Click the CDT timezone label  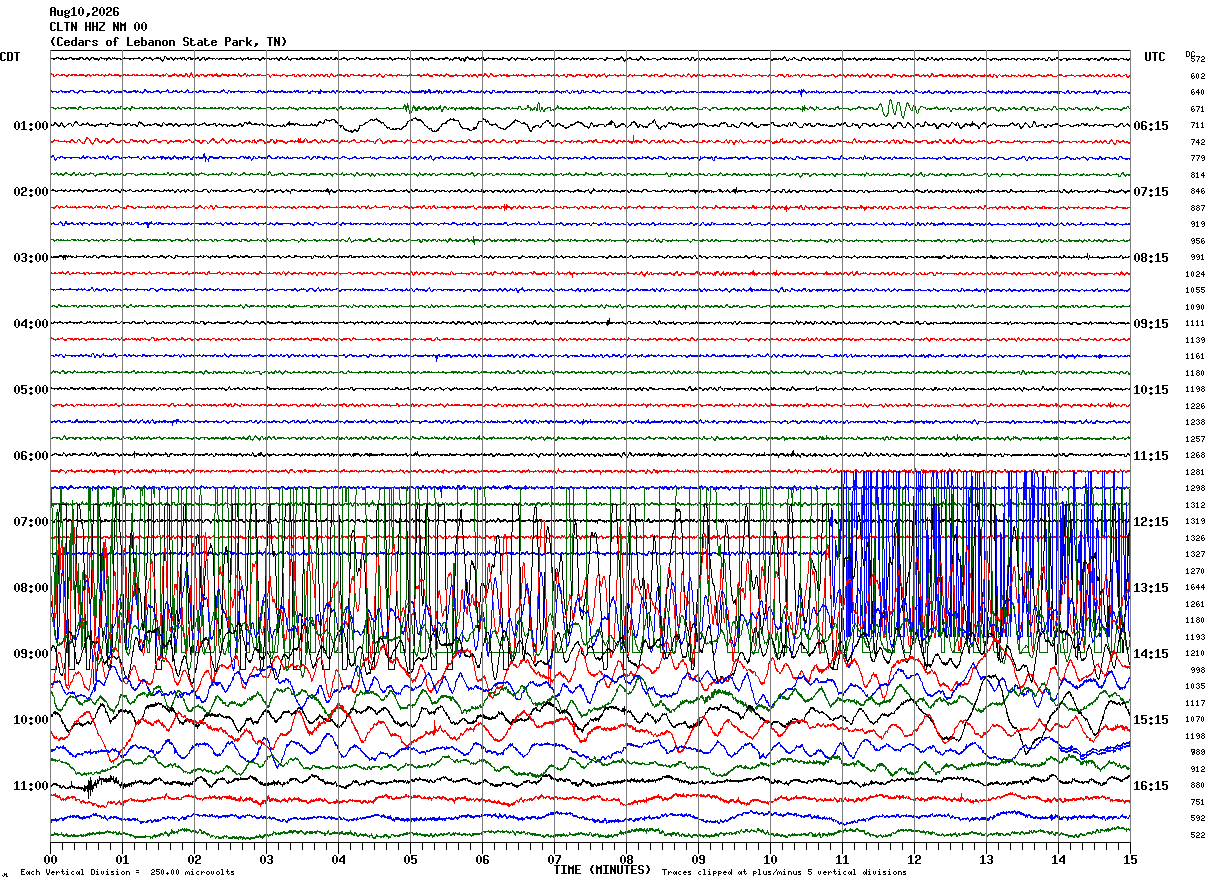point(10,57)
